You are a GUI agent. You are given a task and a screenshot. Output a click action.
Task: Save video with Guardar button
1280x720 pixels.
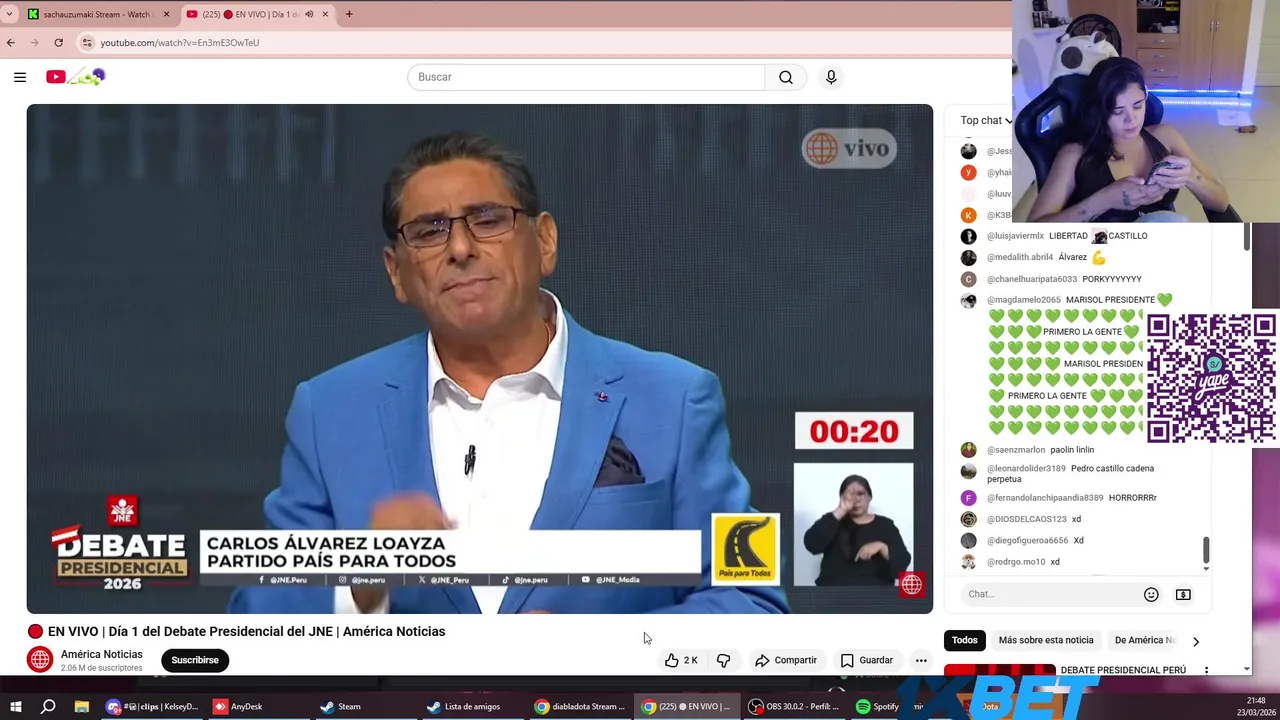867,660
